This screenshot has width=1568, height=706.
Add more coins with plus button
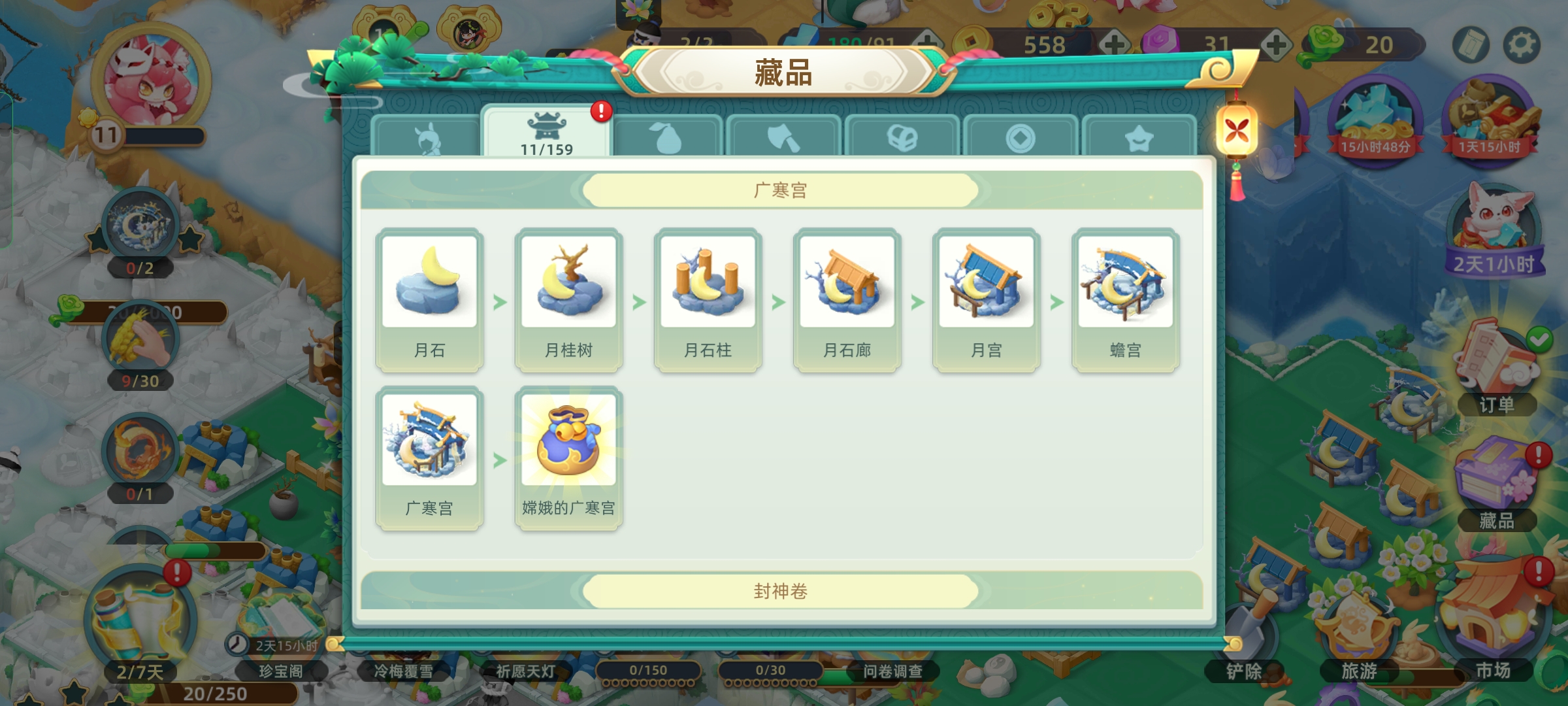pos(1115,44)
